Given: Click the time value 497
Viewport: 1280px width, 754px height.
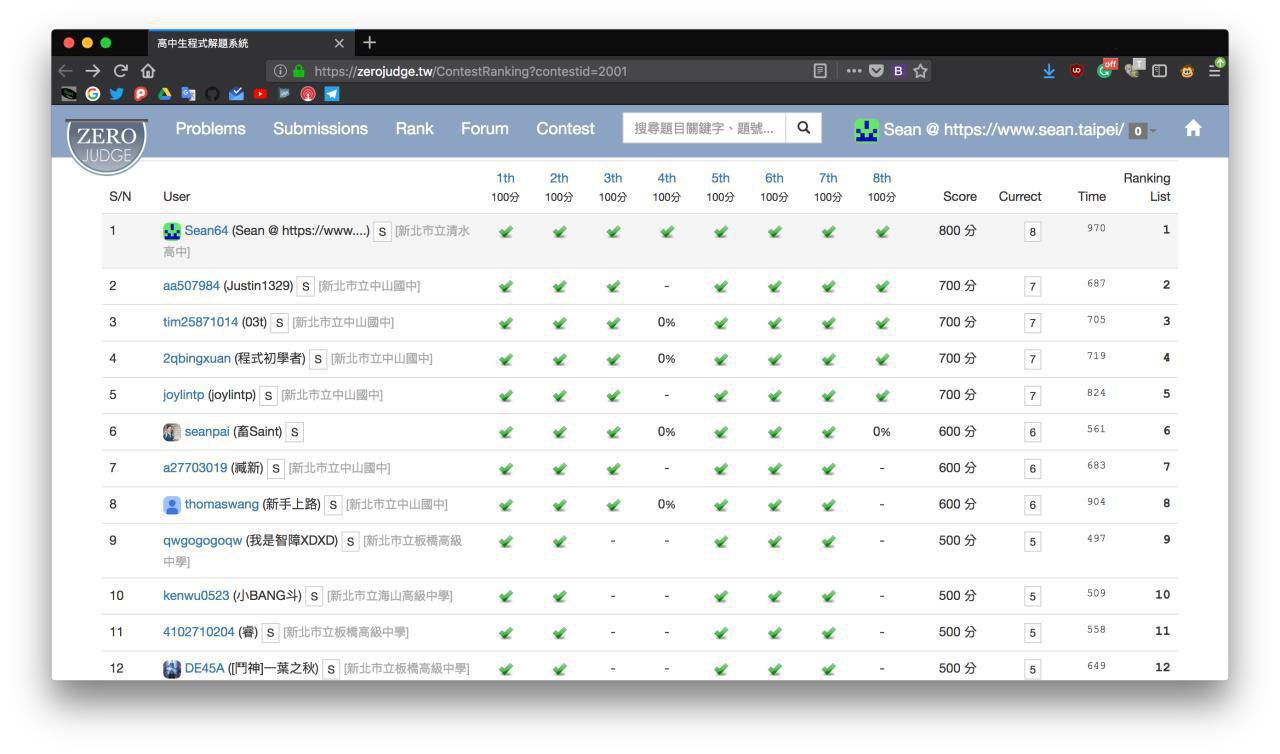Looking at the screenshot, I should [x=1096, y=539].
